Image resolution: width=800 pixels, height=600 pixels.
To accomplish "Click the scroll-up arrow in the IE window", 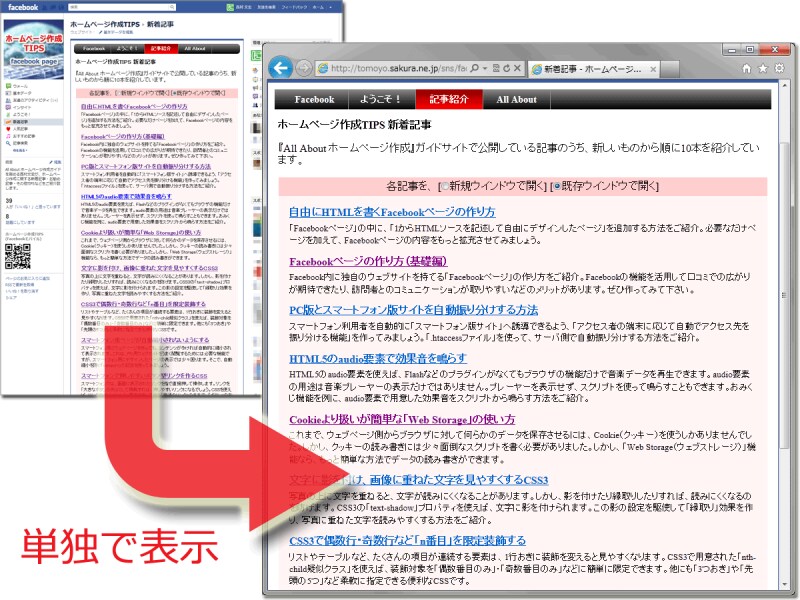I will click(785, 87).
